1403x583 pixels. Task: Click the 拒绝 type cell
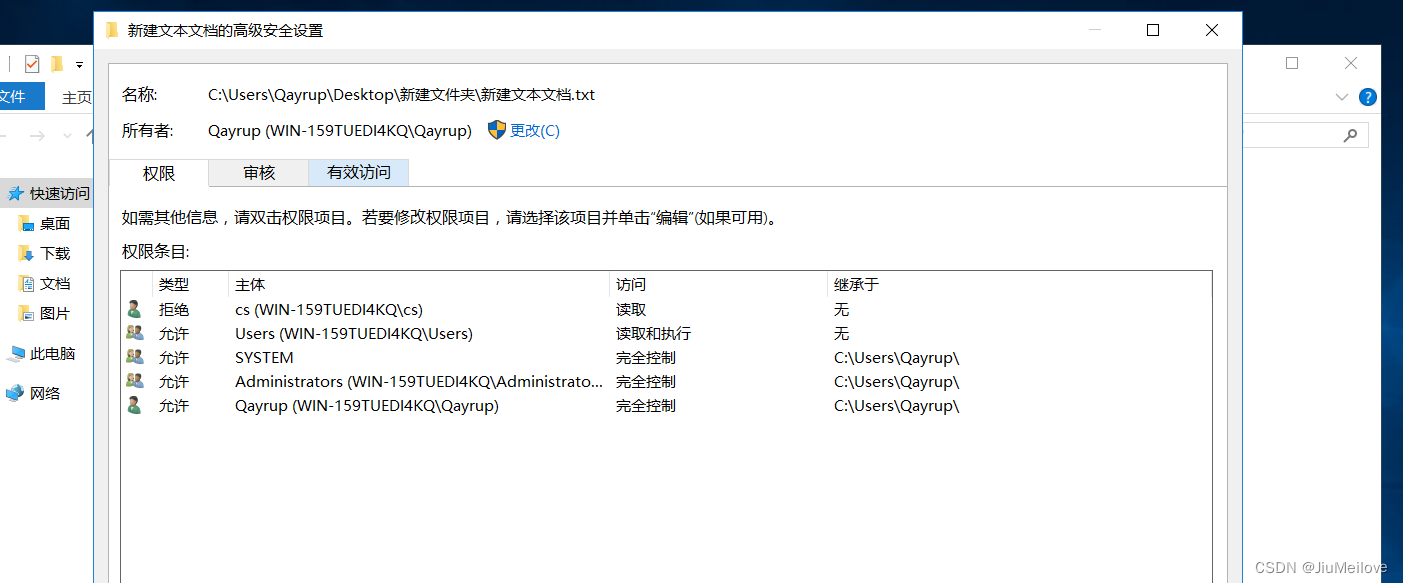click(x=174, y=310)
